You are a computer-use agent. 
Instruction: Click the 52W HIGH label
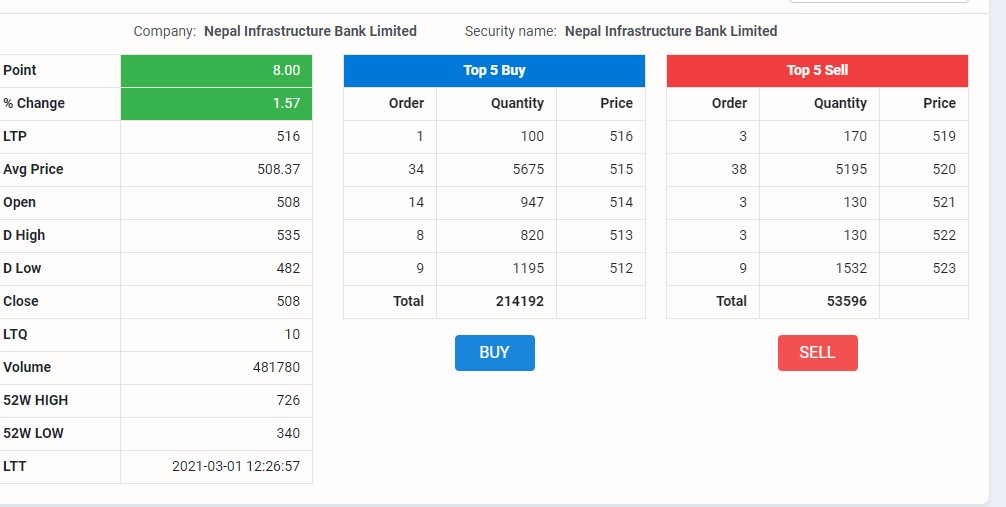coord(35,400)
